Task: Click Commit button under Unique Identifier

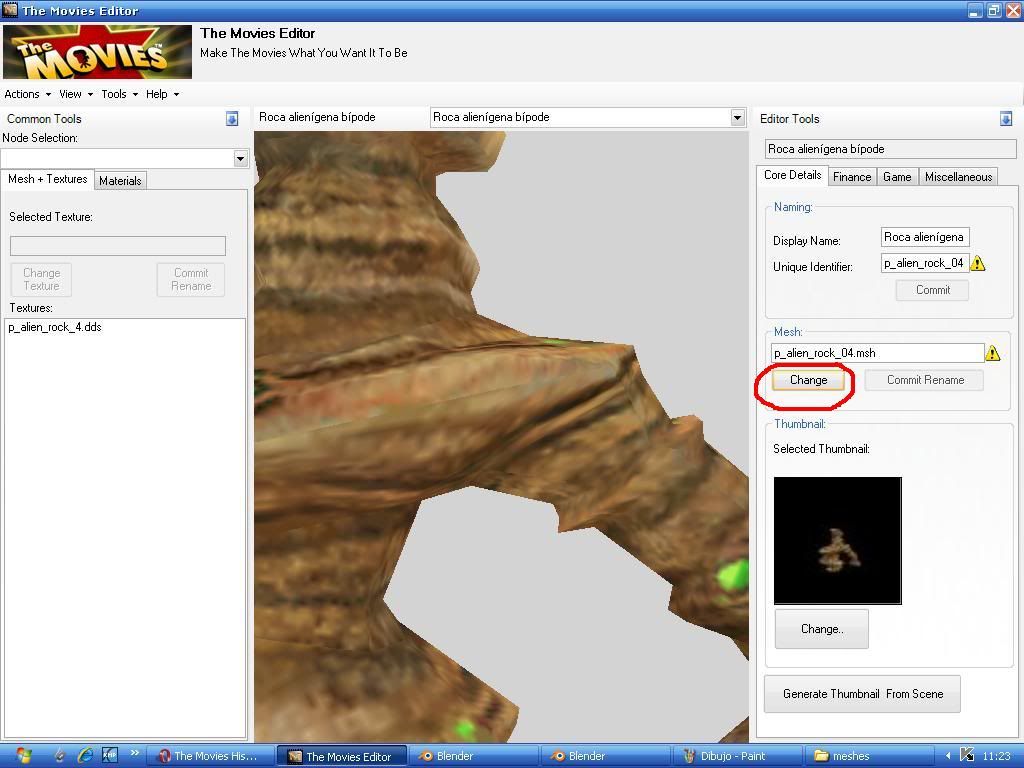Action: (x=933, y=290)
